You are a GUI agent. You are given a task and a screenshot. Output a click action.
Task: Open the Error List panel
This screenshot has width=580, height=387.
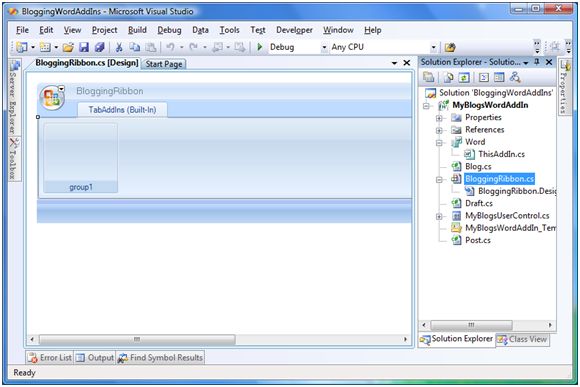[50, 358]
